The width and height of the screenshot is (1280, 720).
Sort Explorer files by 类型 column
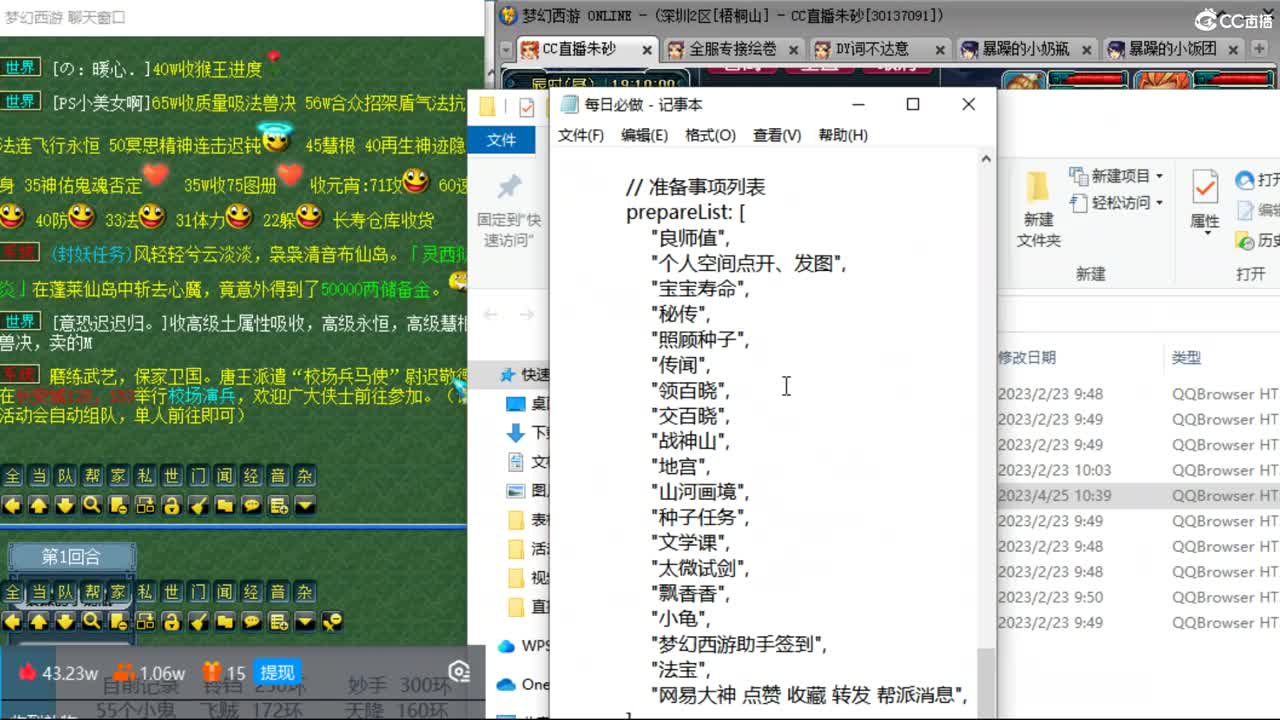coord(1187,357)
